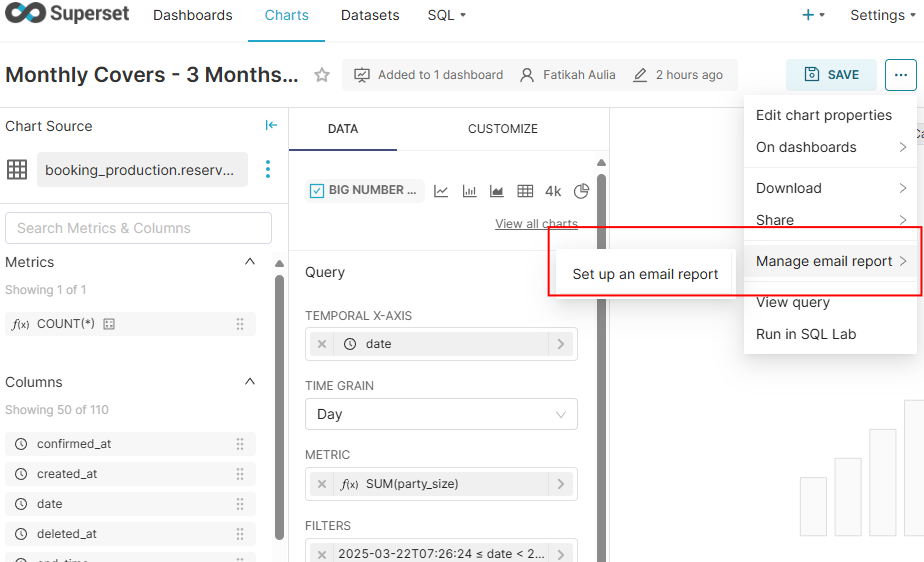The image size is (924, 562).
Task: Click the Save button
Action: pyautogui.click(x=831, y=75)
